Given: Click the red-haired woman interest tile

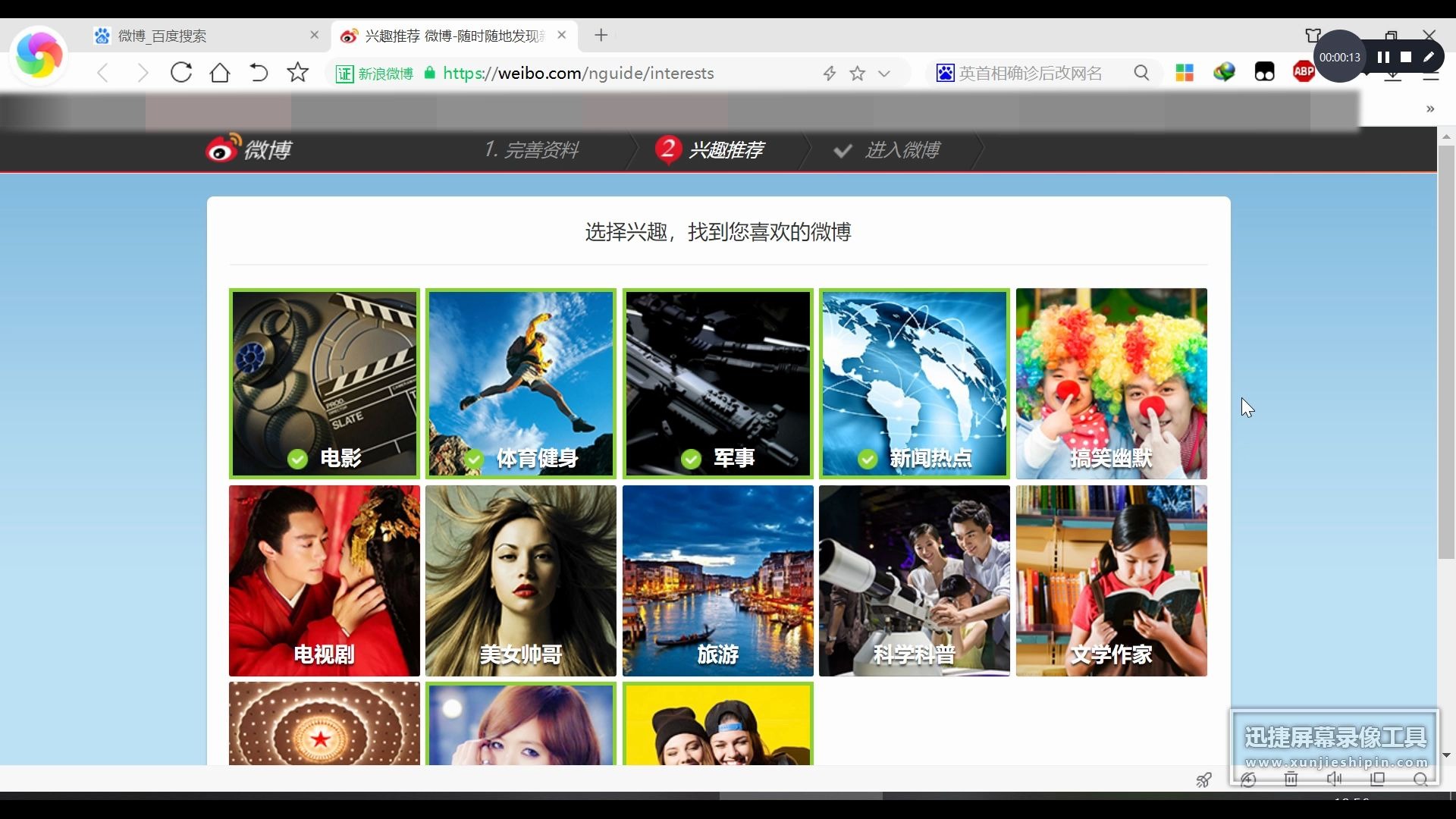Looking at the screenshot, I should click(x=521, y=723).
